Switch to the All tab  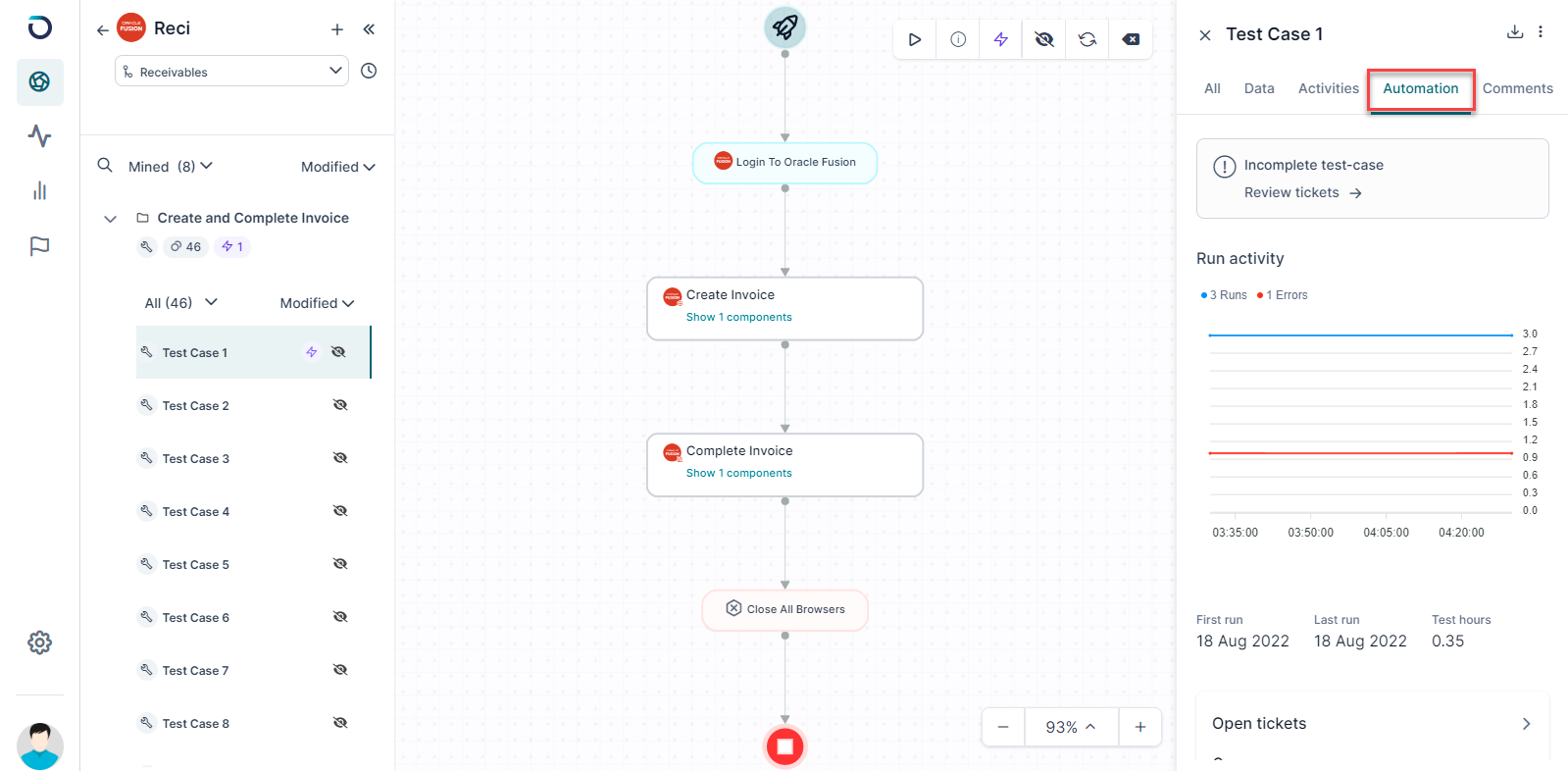tap(1212, 88)
